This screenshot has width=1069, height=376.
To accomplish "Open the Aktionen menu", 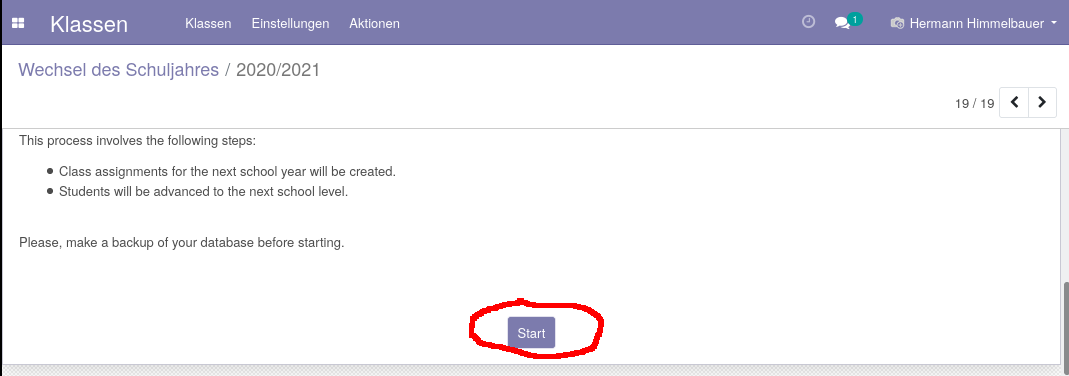I will point(374,23).
